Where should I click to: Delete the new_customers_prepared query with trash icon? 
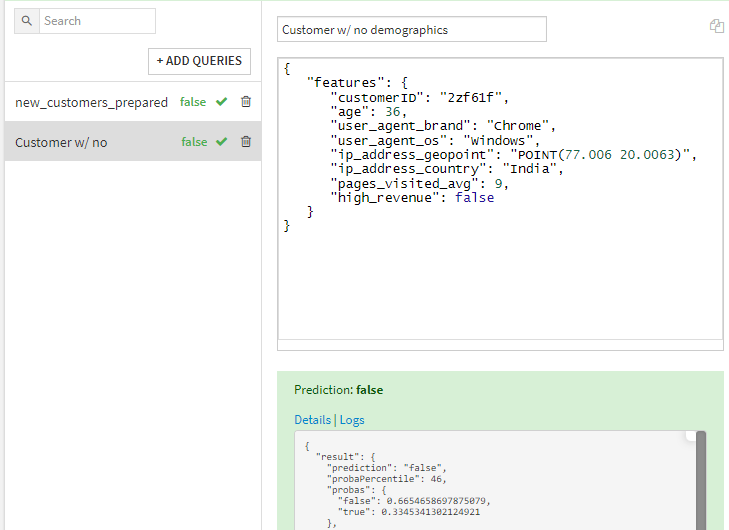click(x=246, y=101)
